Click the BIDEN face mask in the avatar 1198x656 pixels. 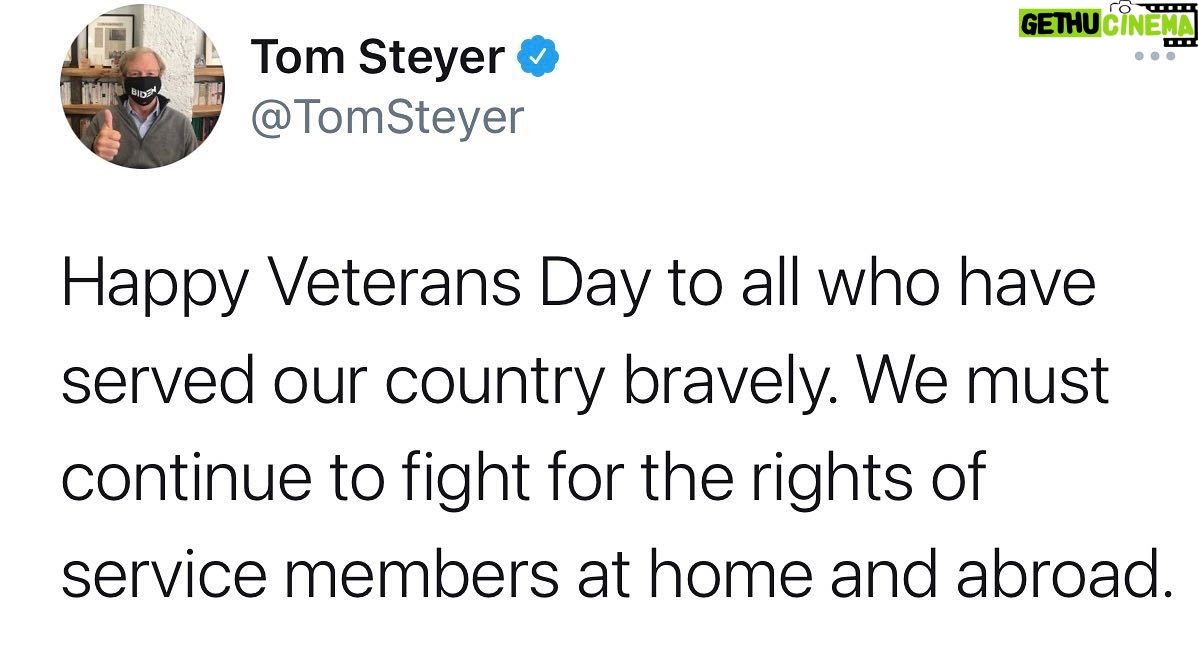click(143, 89)
